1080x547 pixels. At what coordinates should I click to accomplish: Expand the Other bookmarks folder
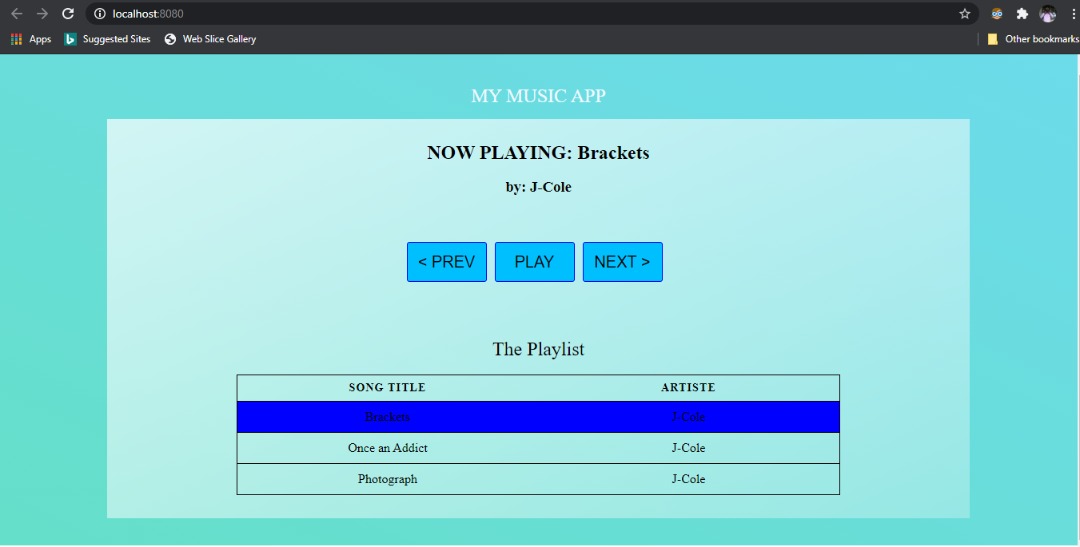click(x=1033, y=39)
